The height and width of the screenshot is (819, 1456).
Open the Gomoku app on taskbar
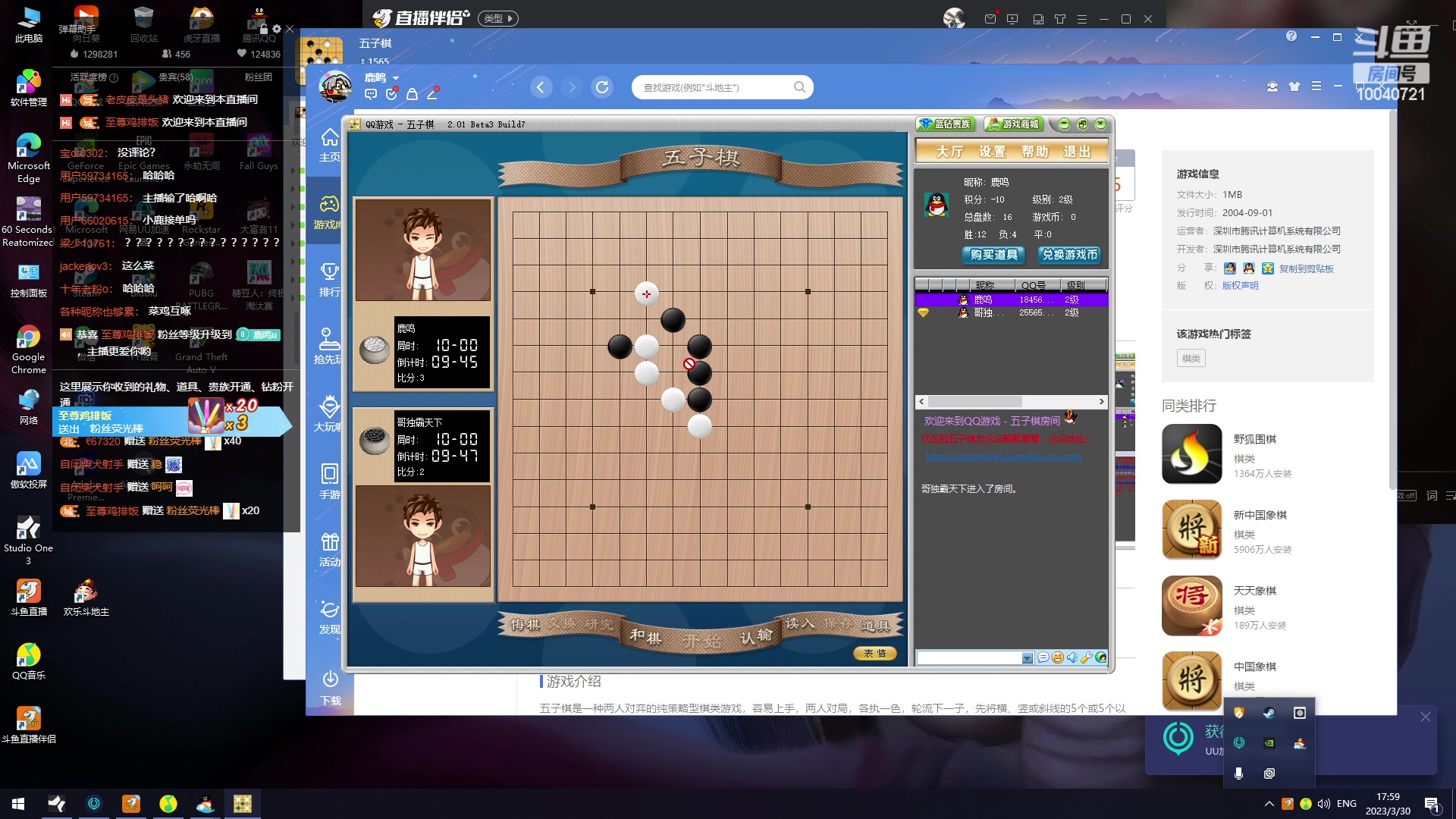tap(243, 804)
